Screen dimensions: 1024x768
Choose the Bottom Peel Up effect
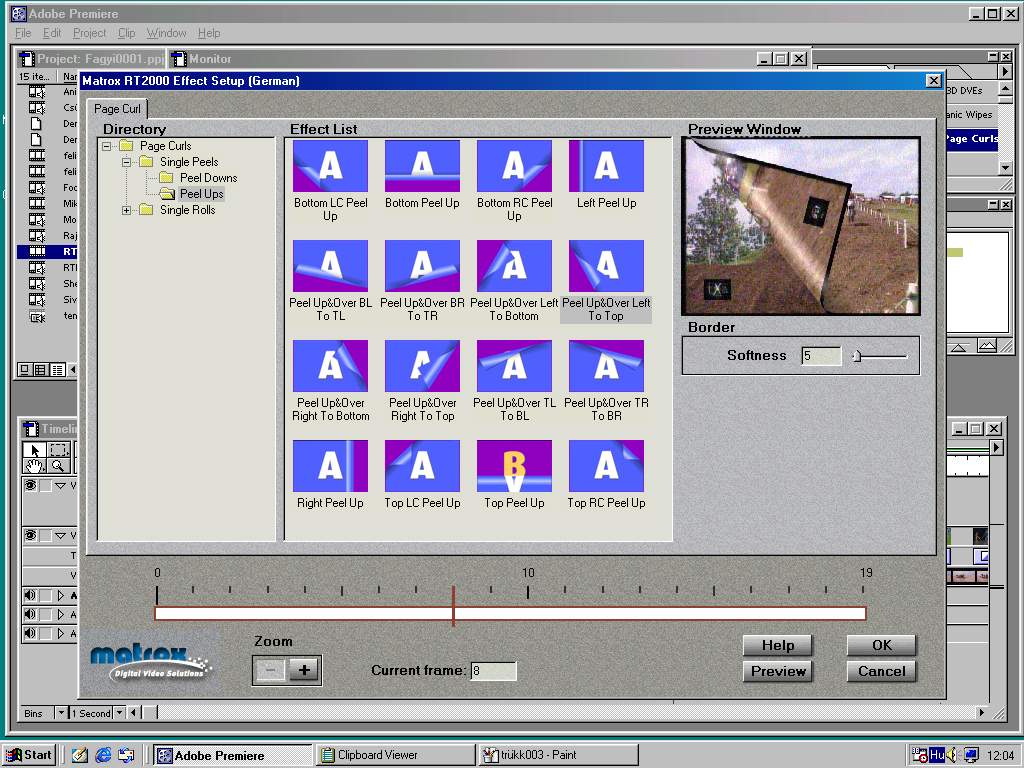coord(422,166)
